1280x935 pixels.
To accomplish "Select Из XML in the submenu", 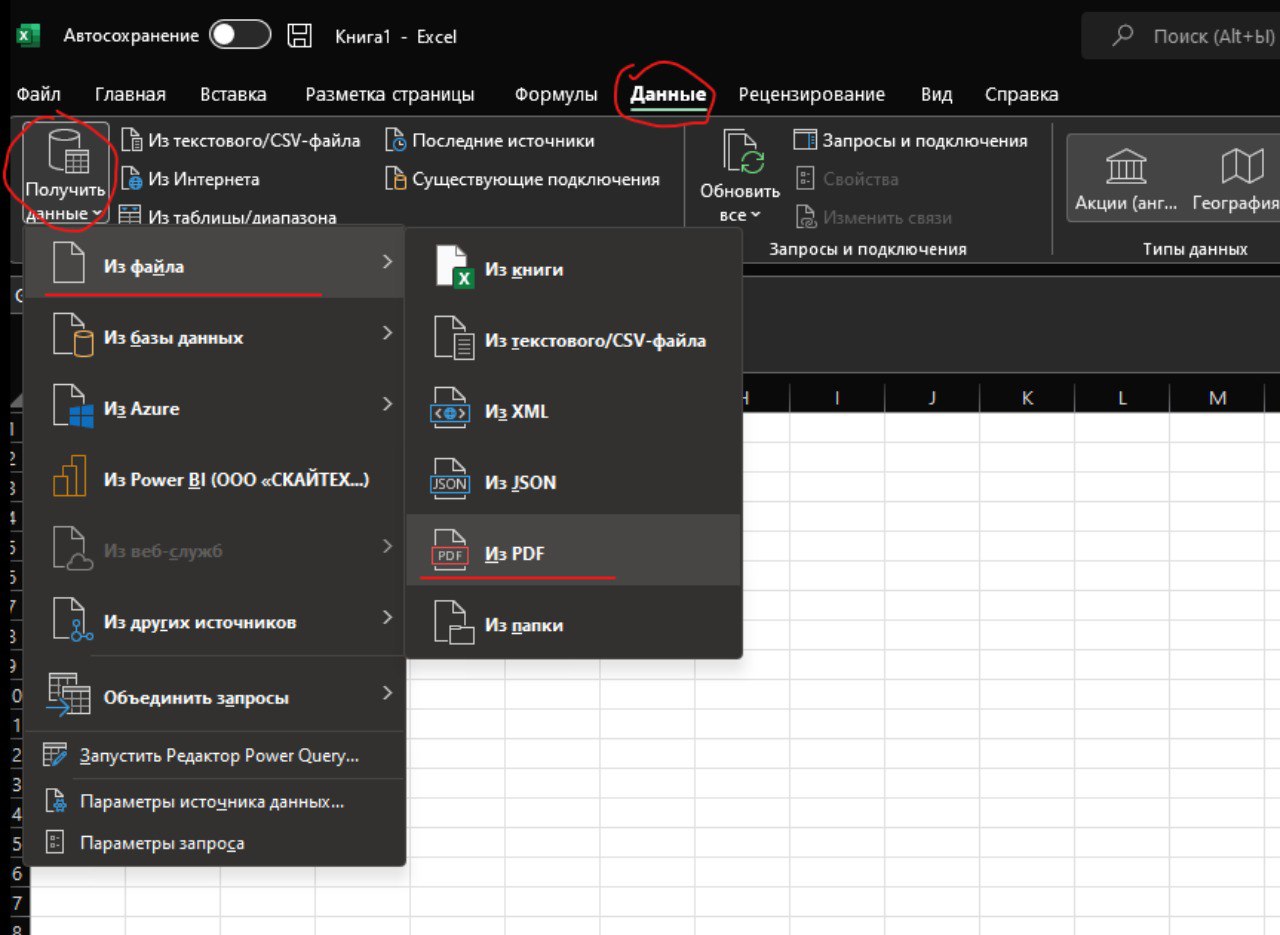I will pos(573,411).
